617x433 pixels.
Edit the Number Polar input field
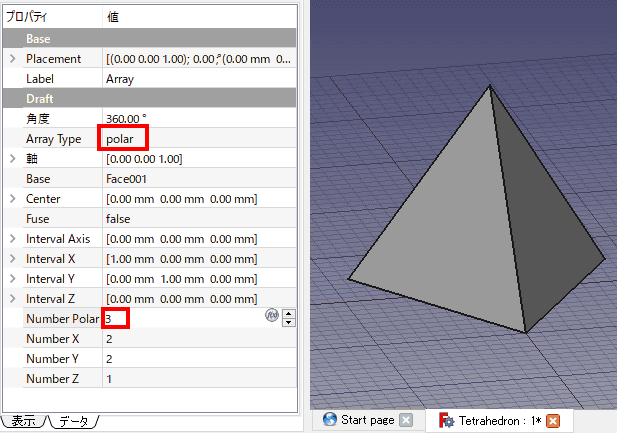(183, 318)
